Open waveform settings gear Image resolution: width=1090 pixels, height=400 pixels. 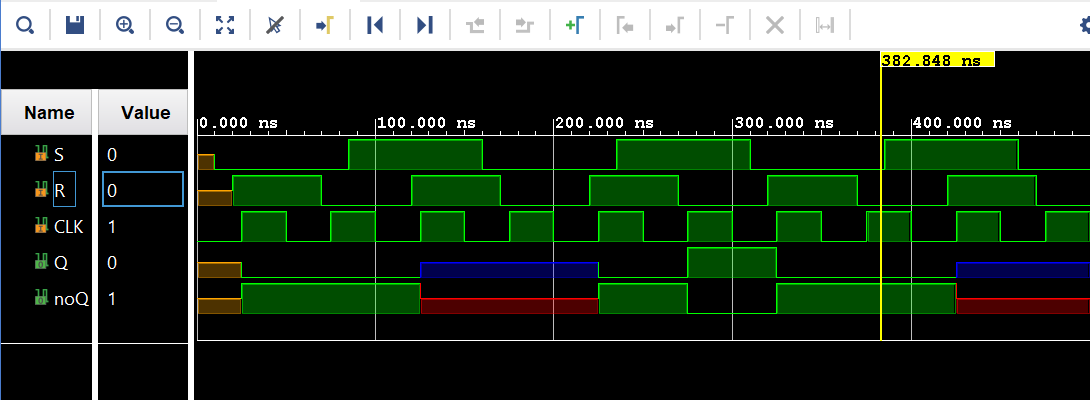(x=1084, y=26)
